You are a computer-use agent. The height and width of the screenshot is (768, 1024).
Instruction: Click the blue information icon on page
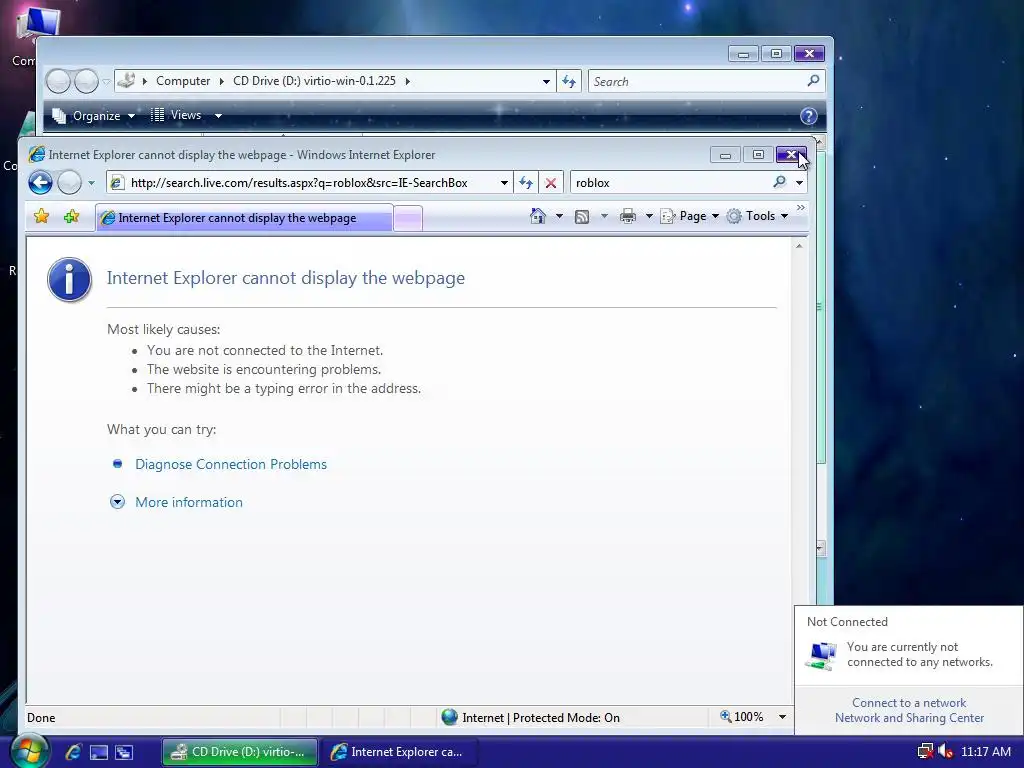pyautogui.click(x=69, y=280)
